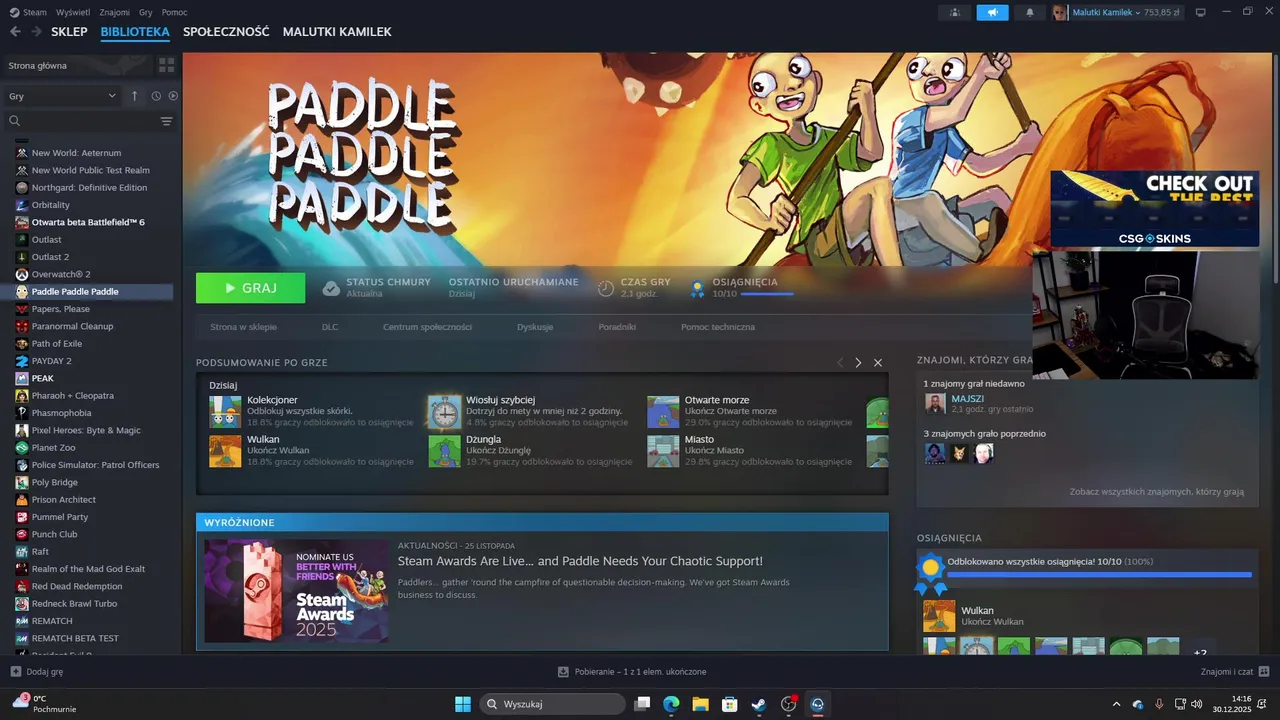Open the Pomoc techniczna link
The width and height of the screenshot is (1280, 720).
(718, 327)
